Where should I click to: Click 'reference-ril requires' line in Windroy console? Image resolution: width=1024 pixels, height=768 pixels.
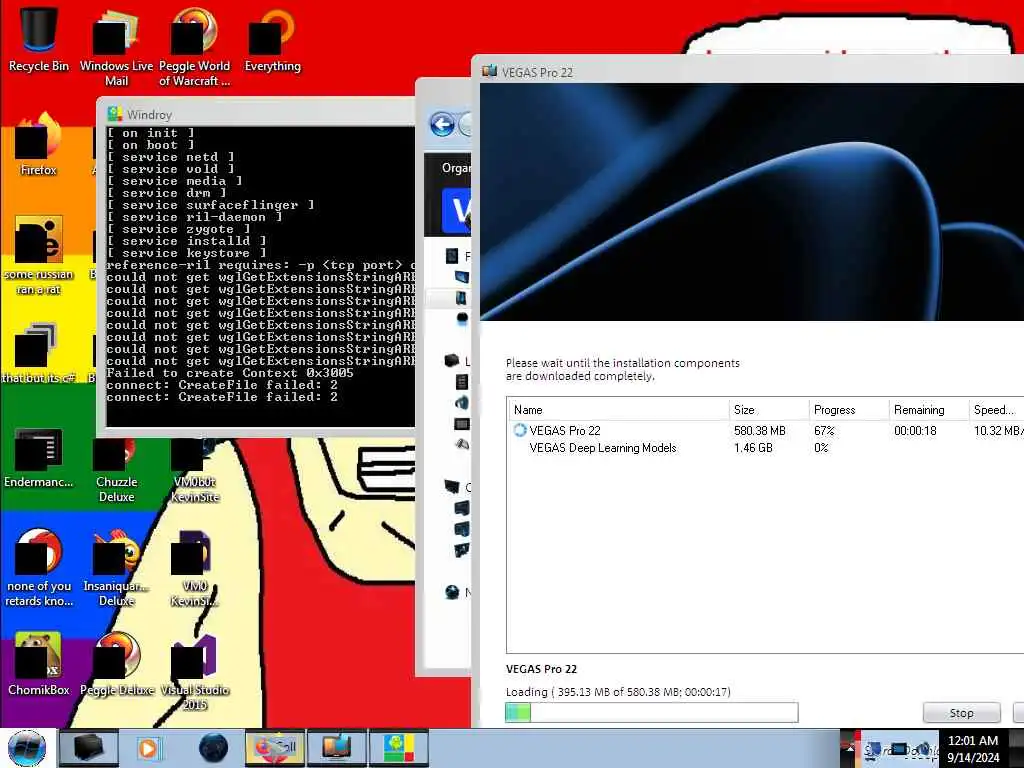coord(261,264)
